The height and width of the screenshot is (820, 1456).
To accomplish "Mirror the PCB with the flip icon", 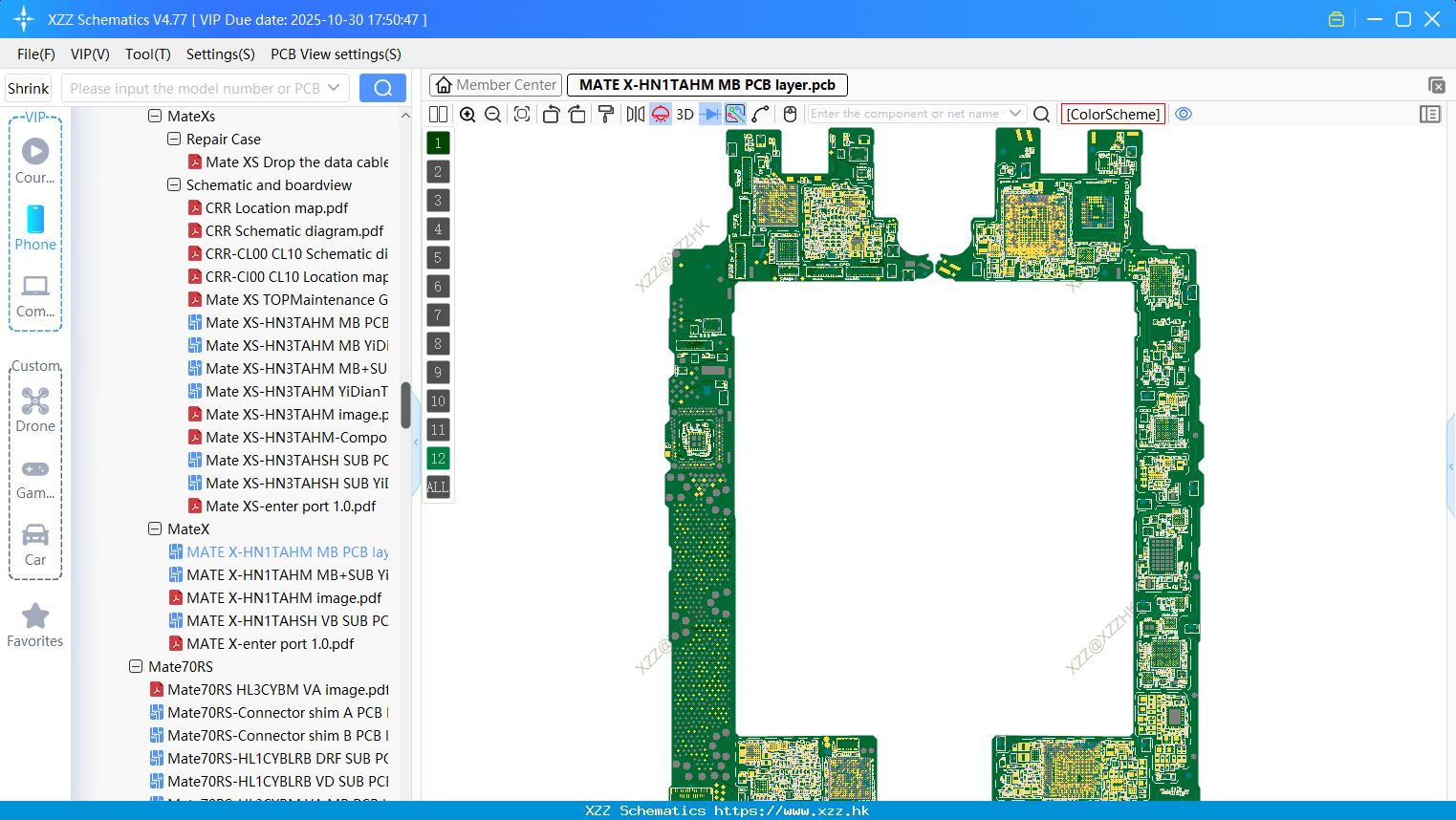I will click(x=636, y=114).
